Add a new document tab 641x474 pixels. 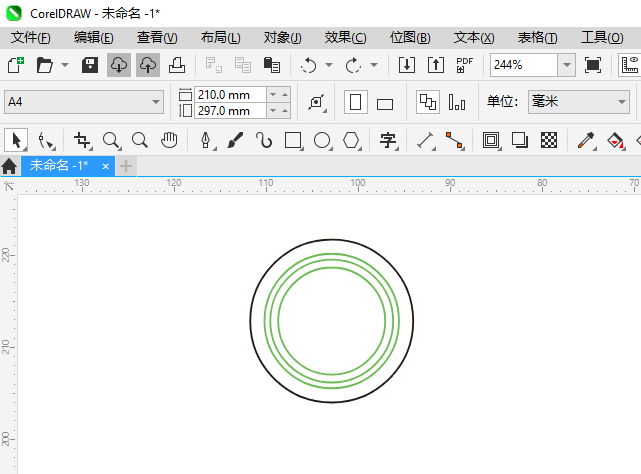[x=126, y=166]
